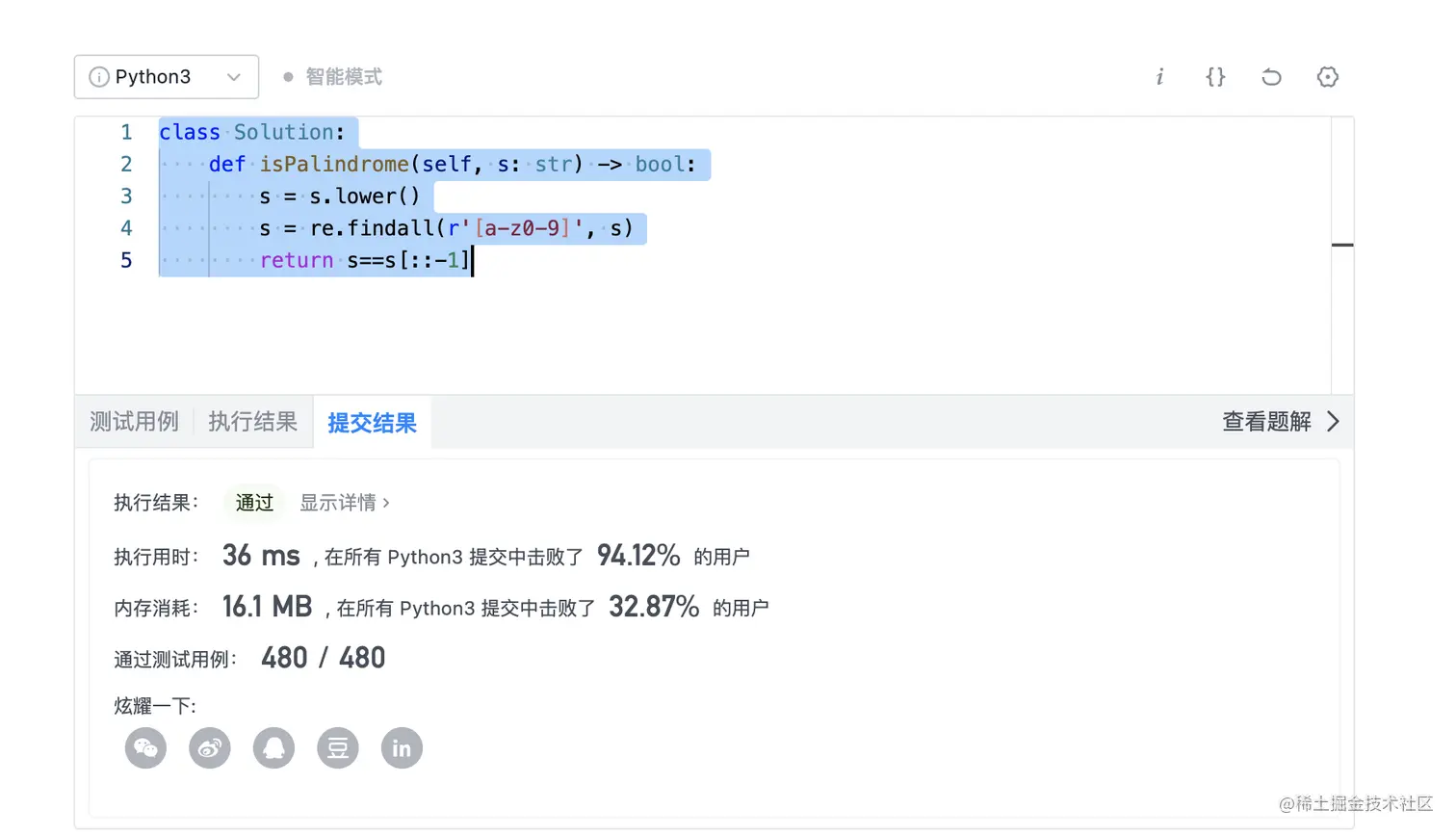Click the chevron next to 查看题解
Viewport: 1456px width, 836px height.
click(x=1333, y=422)
